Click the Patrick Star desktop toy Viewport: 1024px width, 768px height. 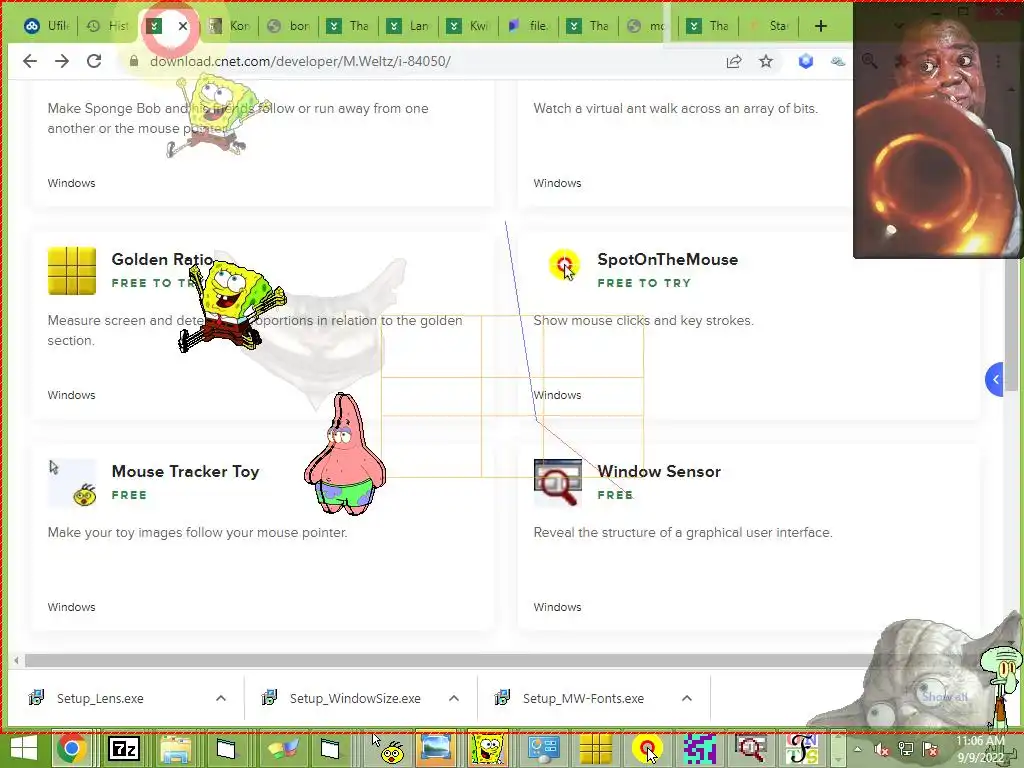click(345, 453)
